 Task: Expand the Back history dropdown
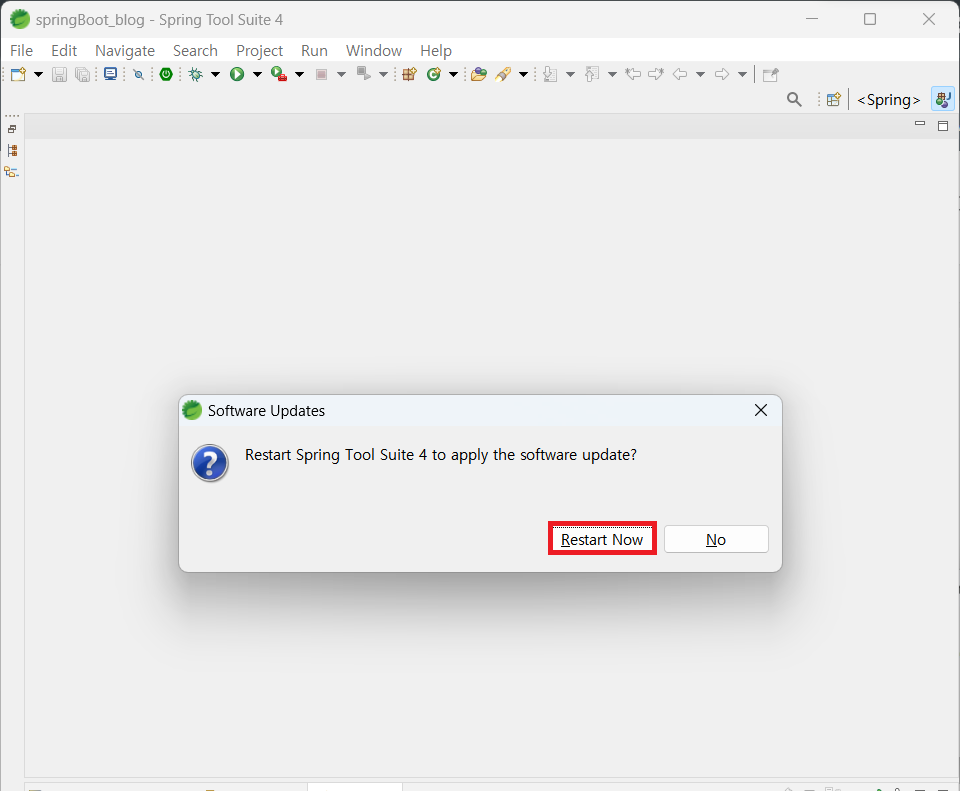[x=700, y=75]
